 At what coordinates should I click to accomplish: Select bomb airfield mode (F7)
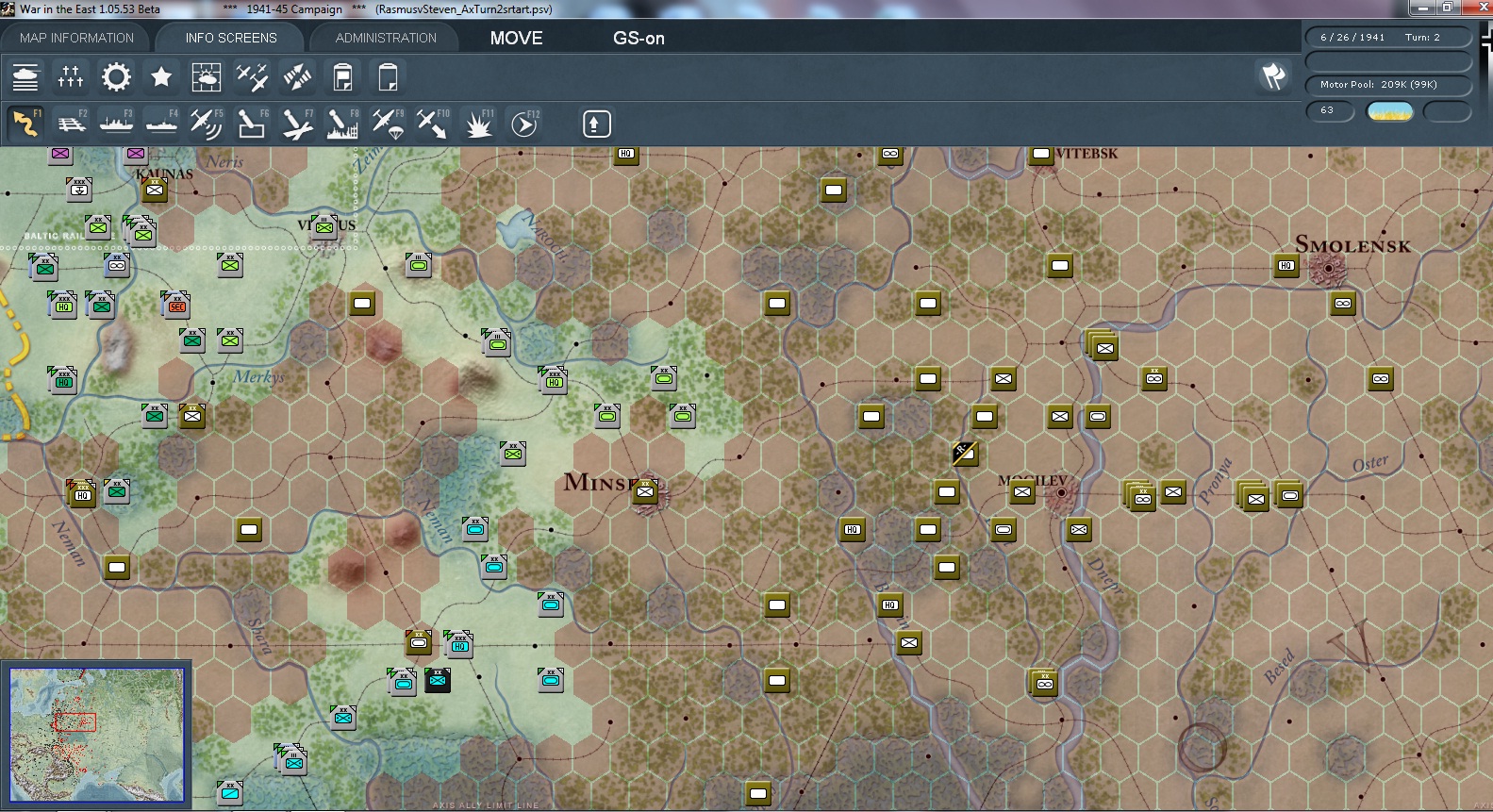pyautogui.click(x=297, y=124)
